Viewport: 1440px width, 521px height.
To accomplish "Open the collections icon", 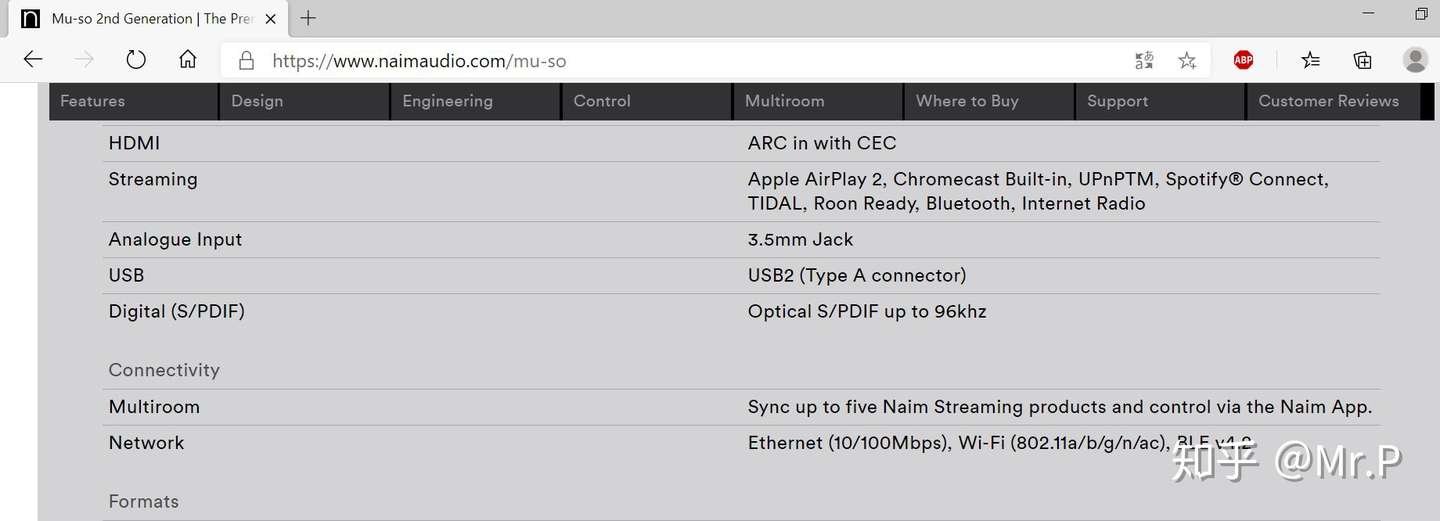I will 1362,60.
